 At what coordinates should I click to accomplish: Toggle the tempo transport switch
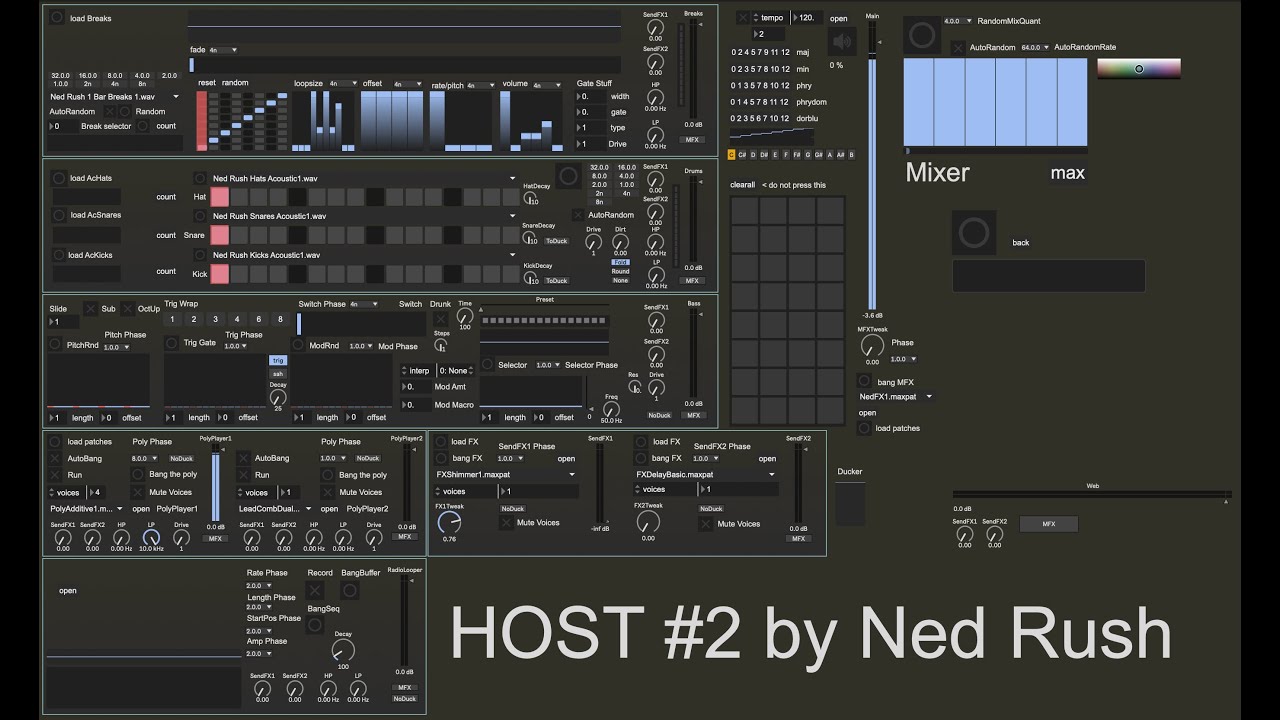tap(743, 18)
